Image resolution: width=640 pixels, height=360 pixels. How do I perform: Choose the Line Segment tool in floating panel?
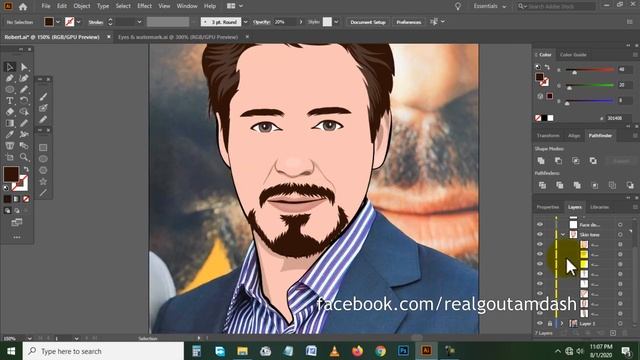(43, 193)
